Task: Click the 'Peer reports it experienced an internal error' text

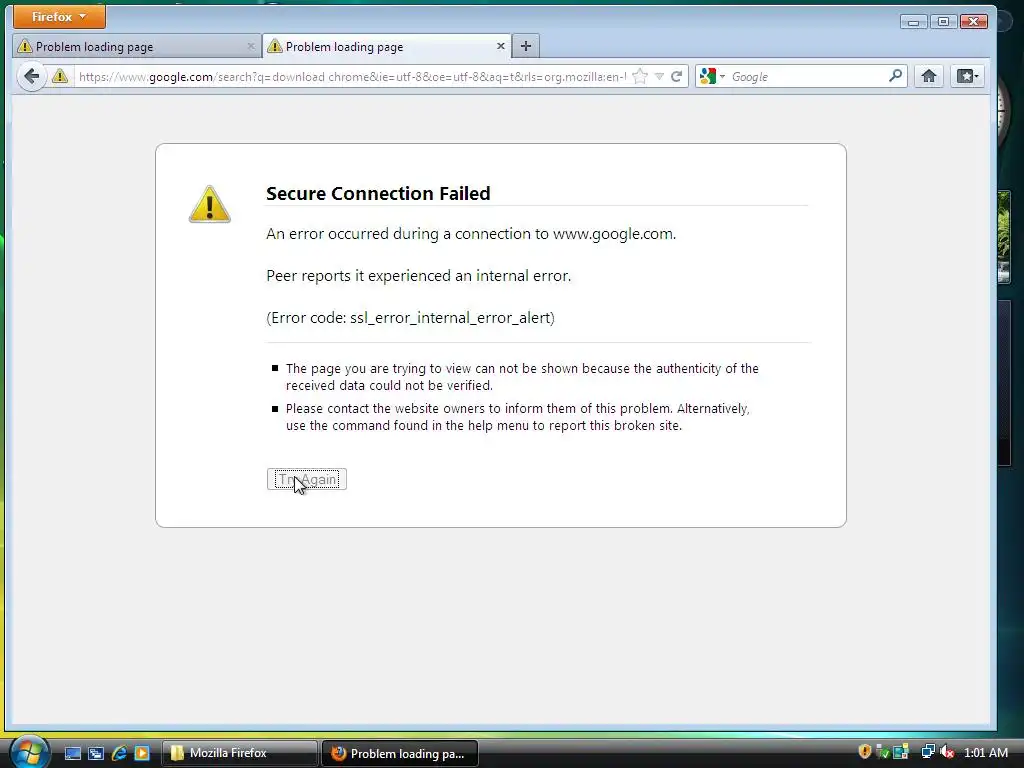Action: 419,276
